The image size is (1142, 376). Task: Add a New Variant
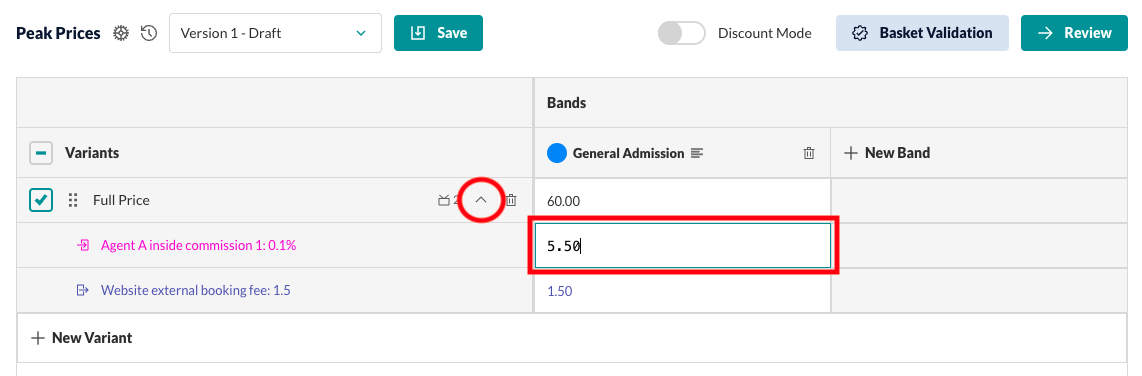point(82,338)
